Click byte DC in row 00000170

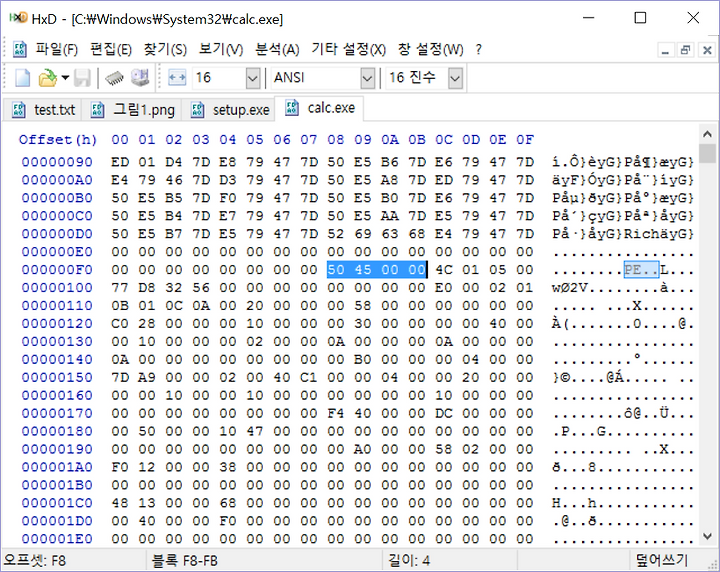click(444, 413)
